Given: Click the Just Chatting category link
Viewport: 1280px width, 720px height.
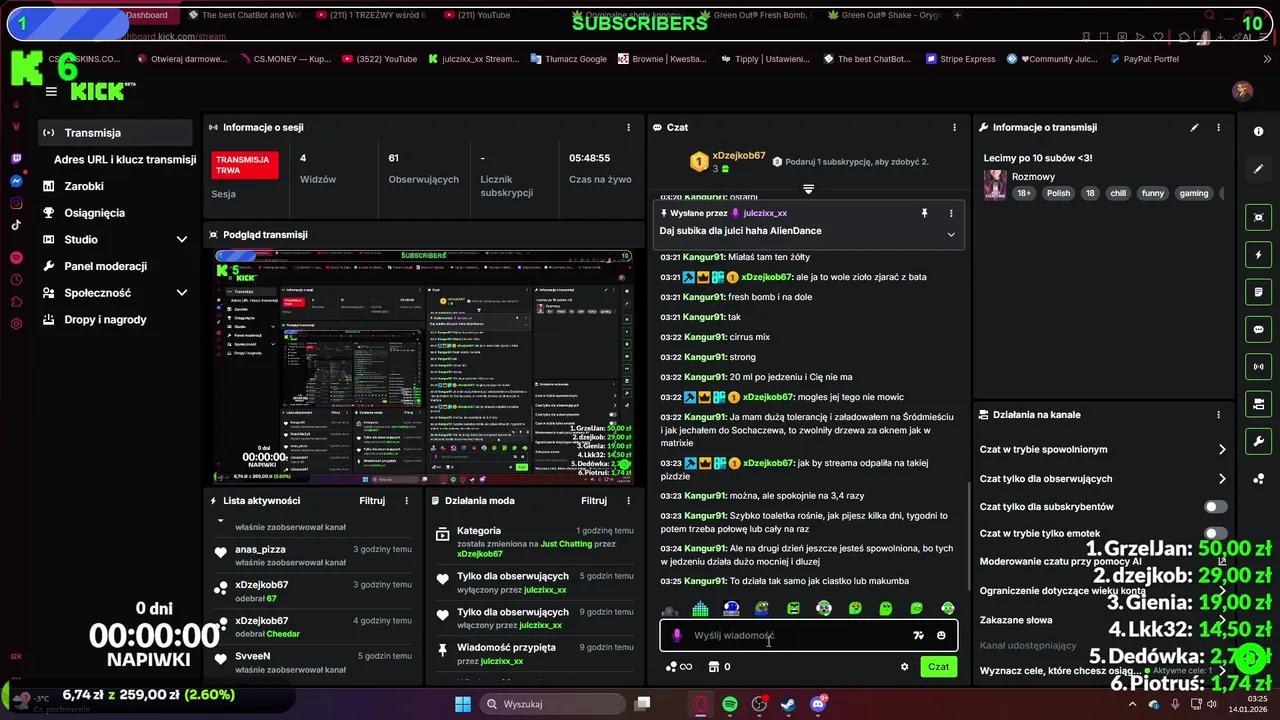Looking at the screenshot, I should pyautogui.click(x=566, y=544).
